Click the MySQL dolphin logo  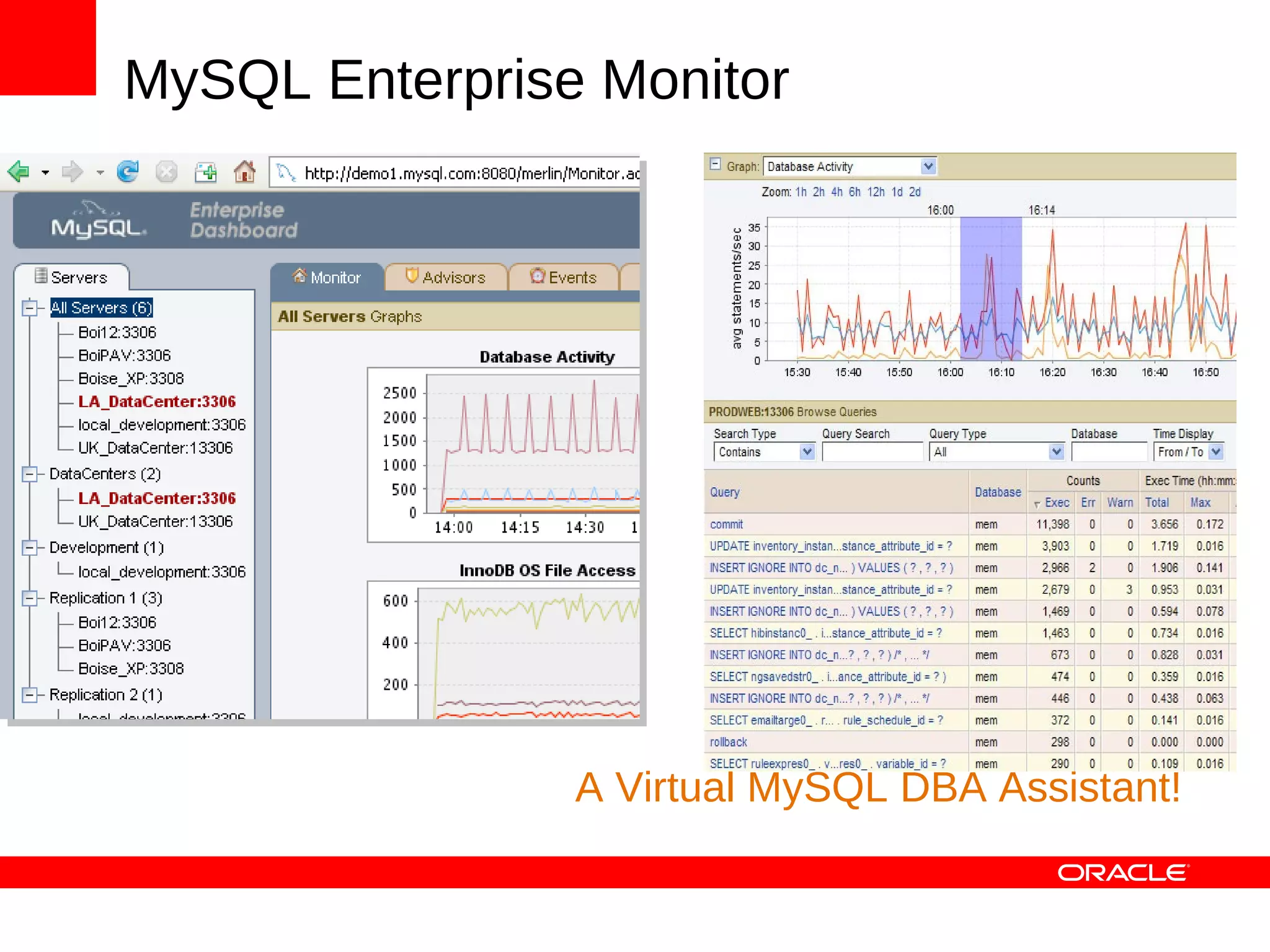coord(99,219)
